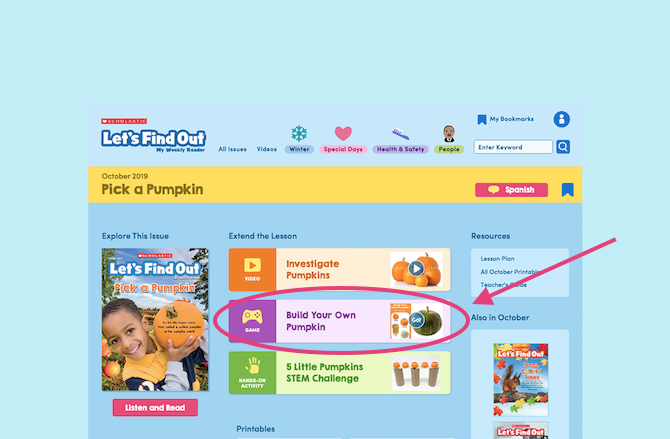Click the My Bookmarks flag icon
The image size is (670, 439).
[482, 120]
